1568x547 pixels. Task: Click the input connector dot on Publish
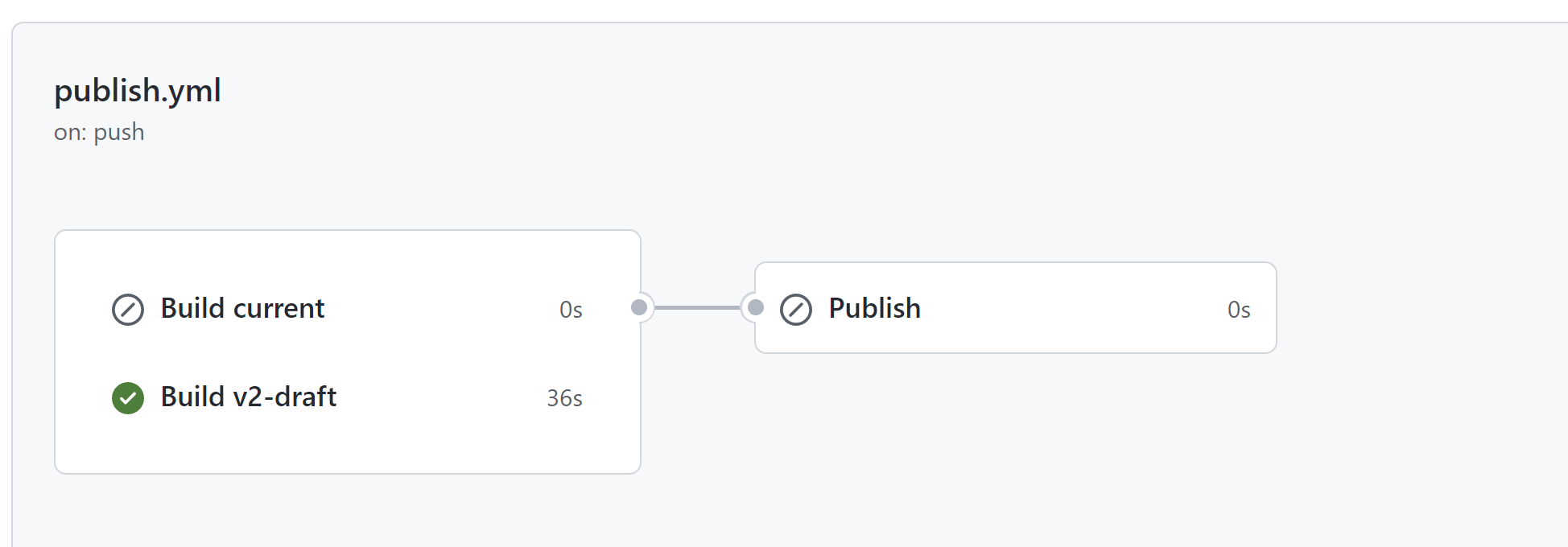pyautogui.click(x=755, y=308)
